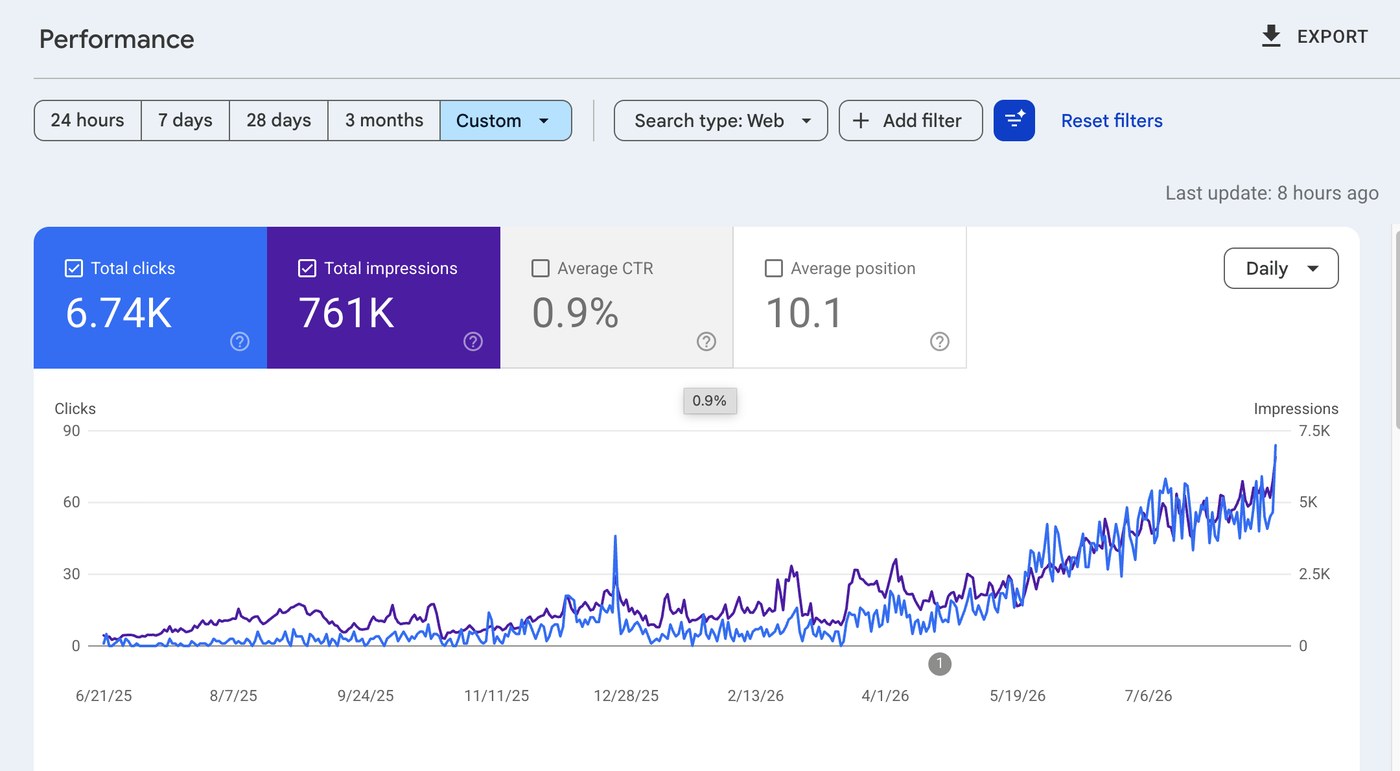Click the Performance page heading

pos(117,39)
